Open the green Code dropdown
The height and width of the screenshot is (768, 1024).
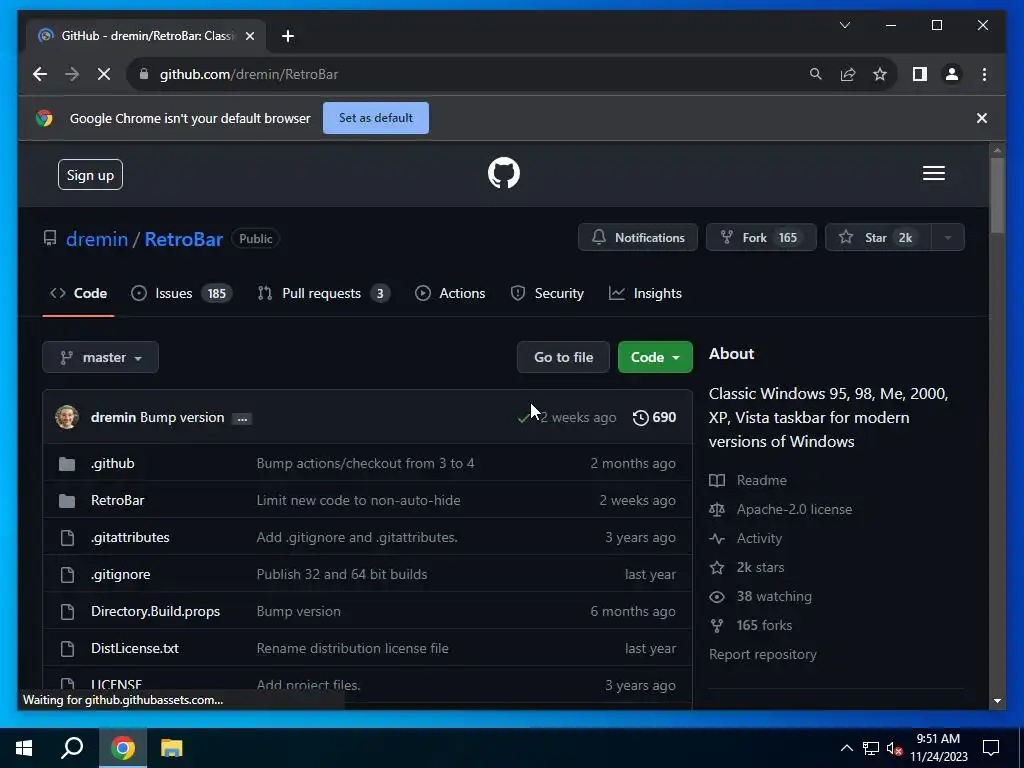tap(655, 357)
